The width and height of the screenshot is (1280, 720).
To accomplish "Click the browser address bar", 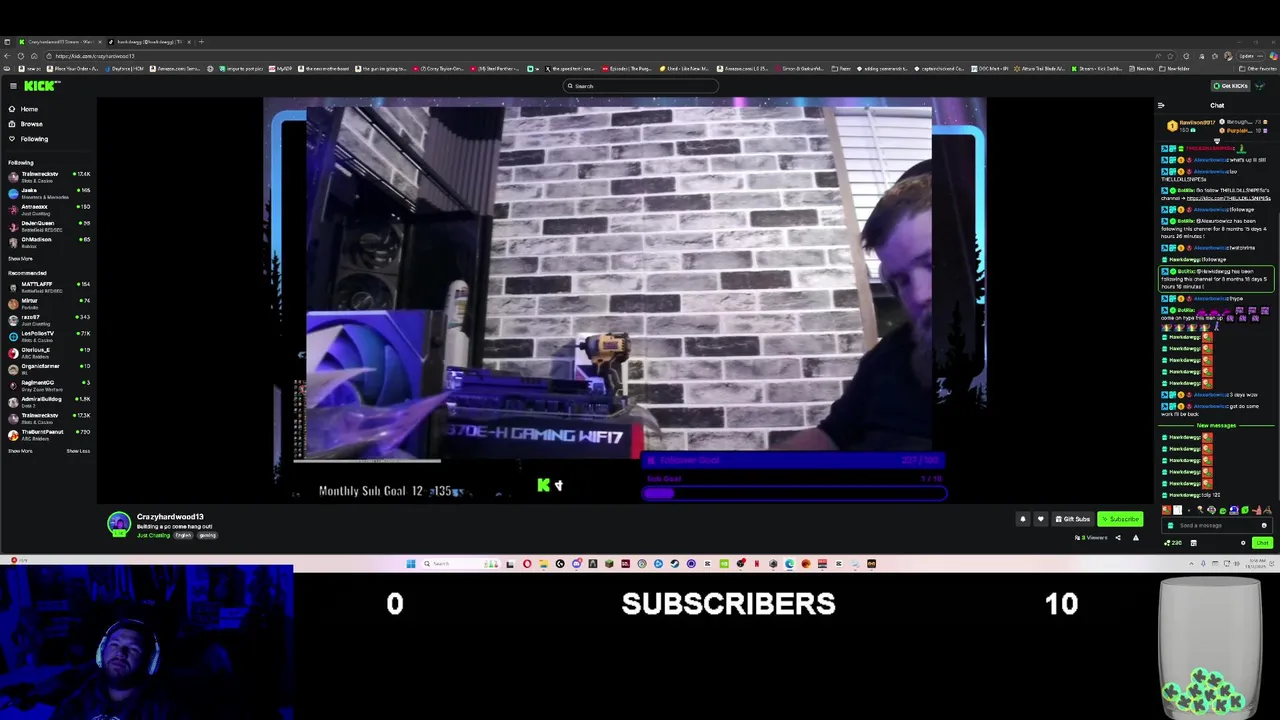I will click(x=600, y=56).
